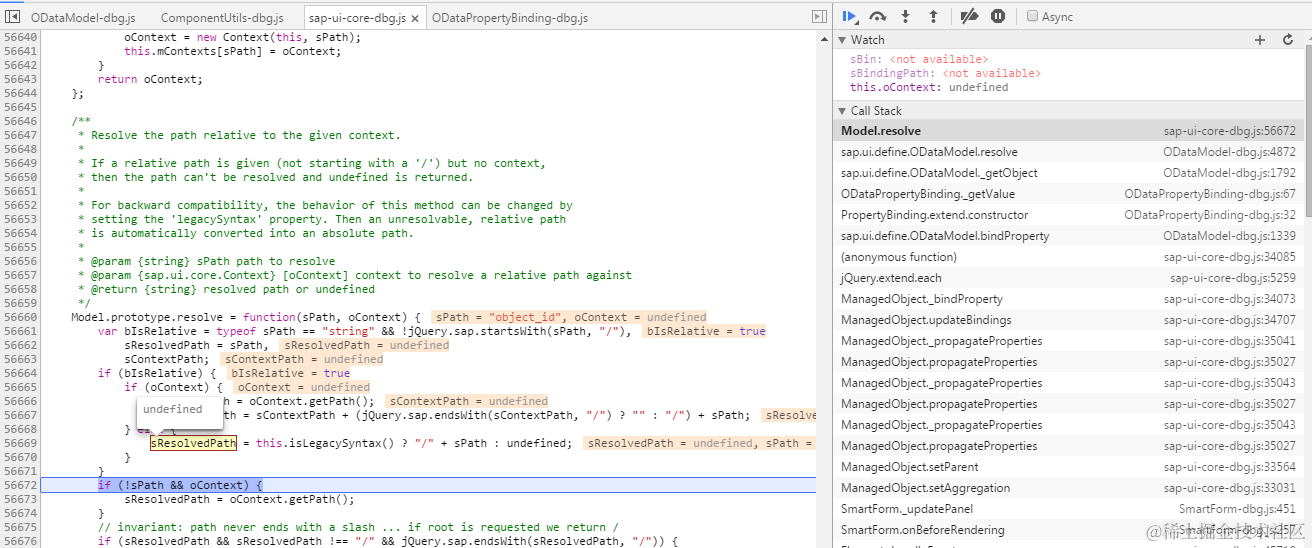The height and width of the screenshot is (548, 1312).
Task: Set breakpoint at line number 56672
Action: tap(20, 485)
